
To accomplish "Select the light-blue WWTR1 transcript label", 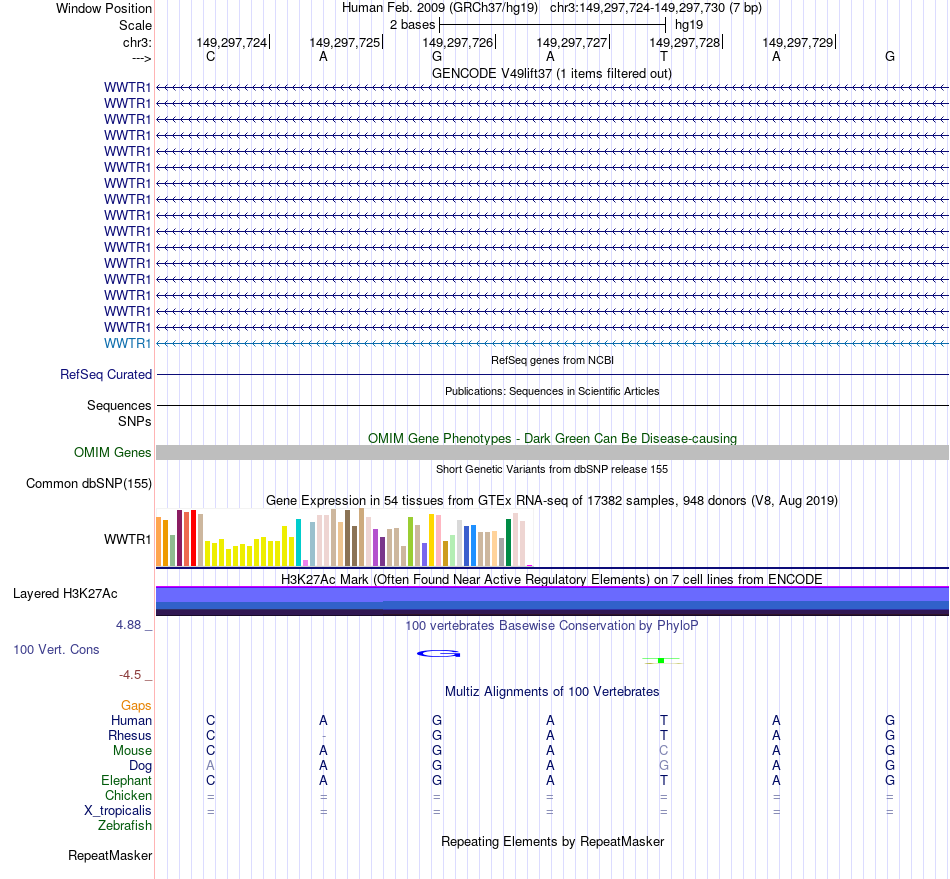I will tap(127, 343).
